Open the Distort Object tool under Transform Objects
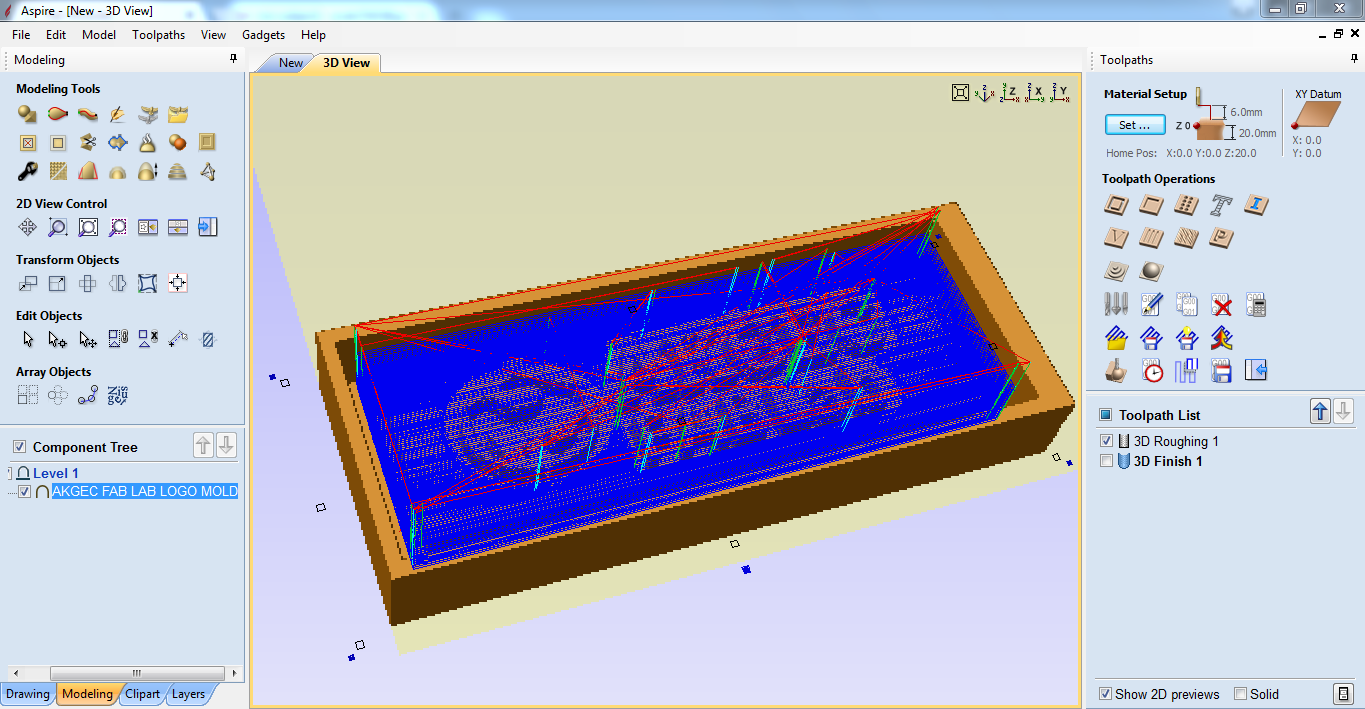Image resolution: width=1365 pixels, height=709 pixels. 148,283
